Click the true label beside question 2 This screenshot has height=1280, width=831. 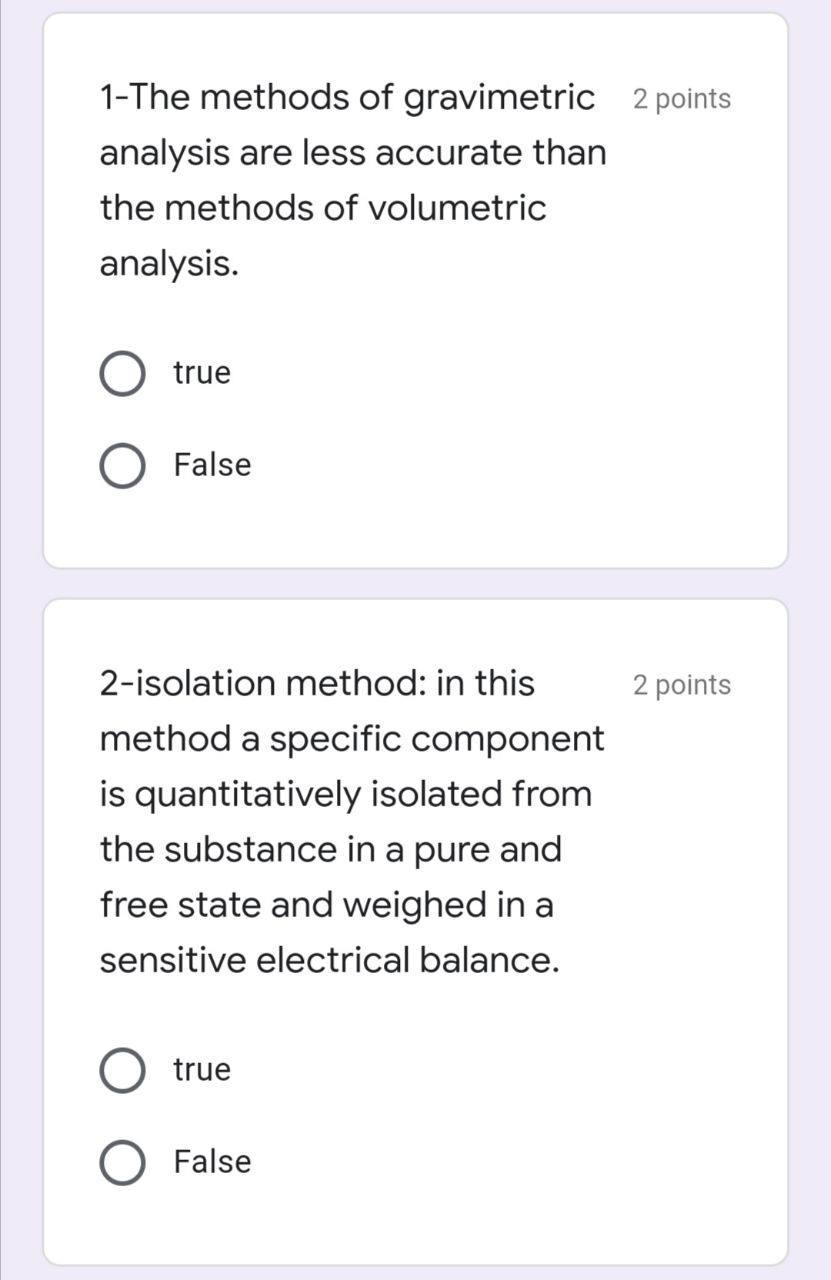coord(200,1068)
